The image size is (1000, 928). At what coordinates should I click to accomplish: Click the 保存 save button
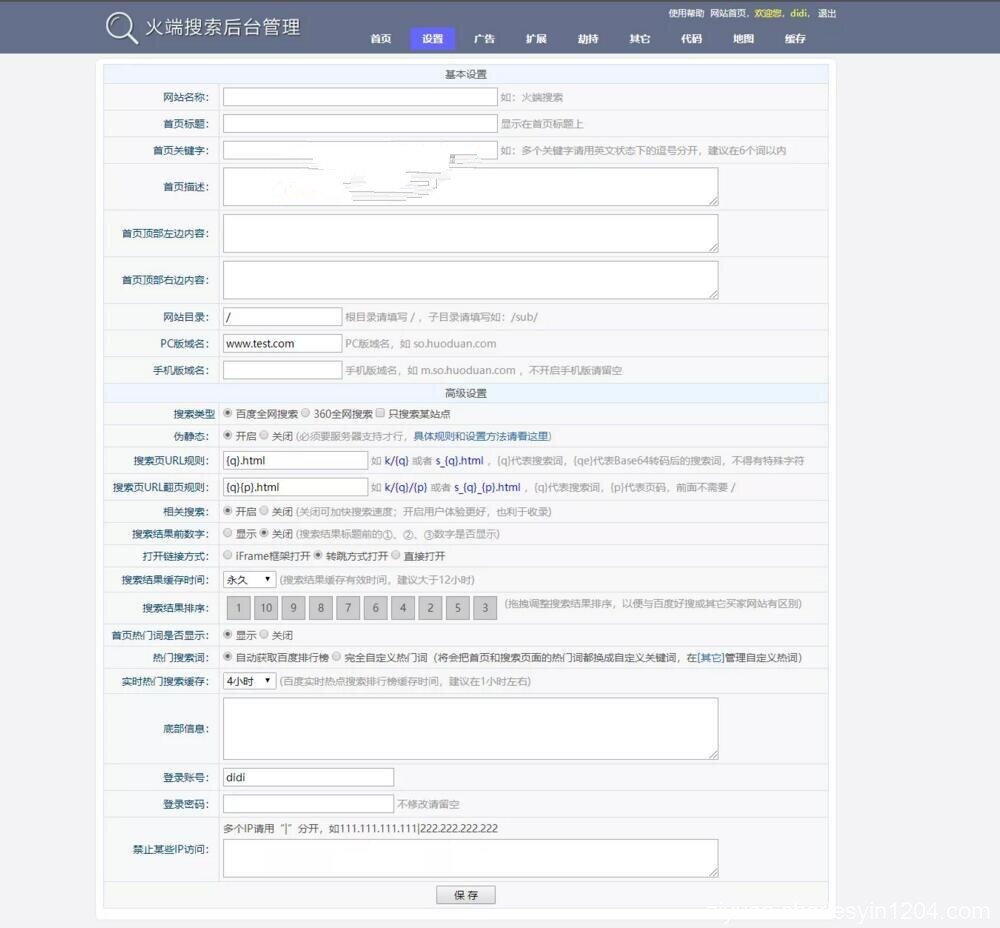(x=465, y=895)
